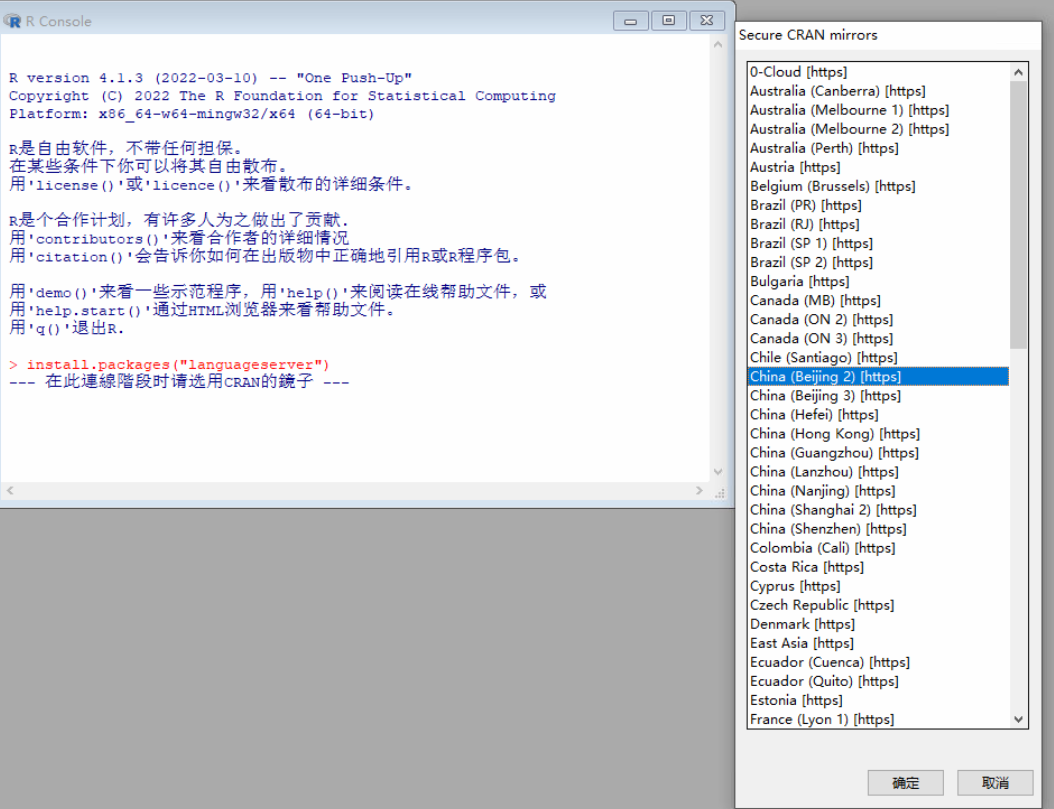
Task: Click the console scrollbar down arrow
Action: tap(719, 471)
